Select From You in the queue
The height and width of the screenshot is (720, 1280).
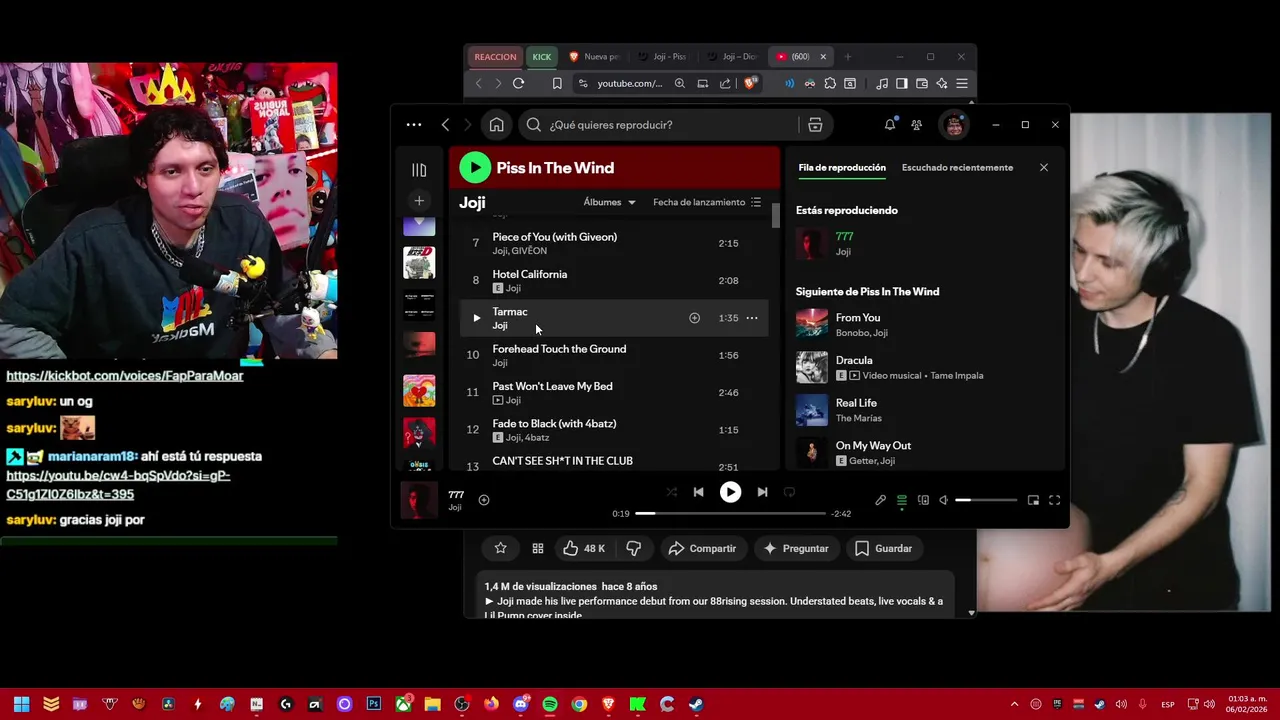(925, 324)
